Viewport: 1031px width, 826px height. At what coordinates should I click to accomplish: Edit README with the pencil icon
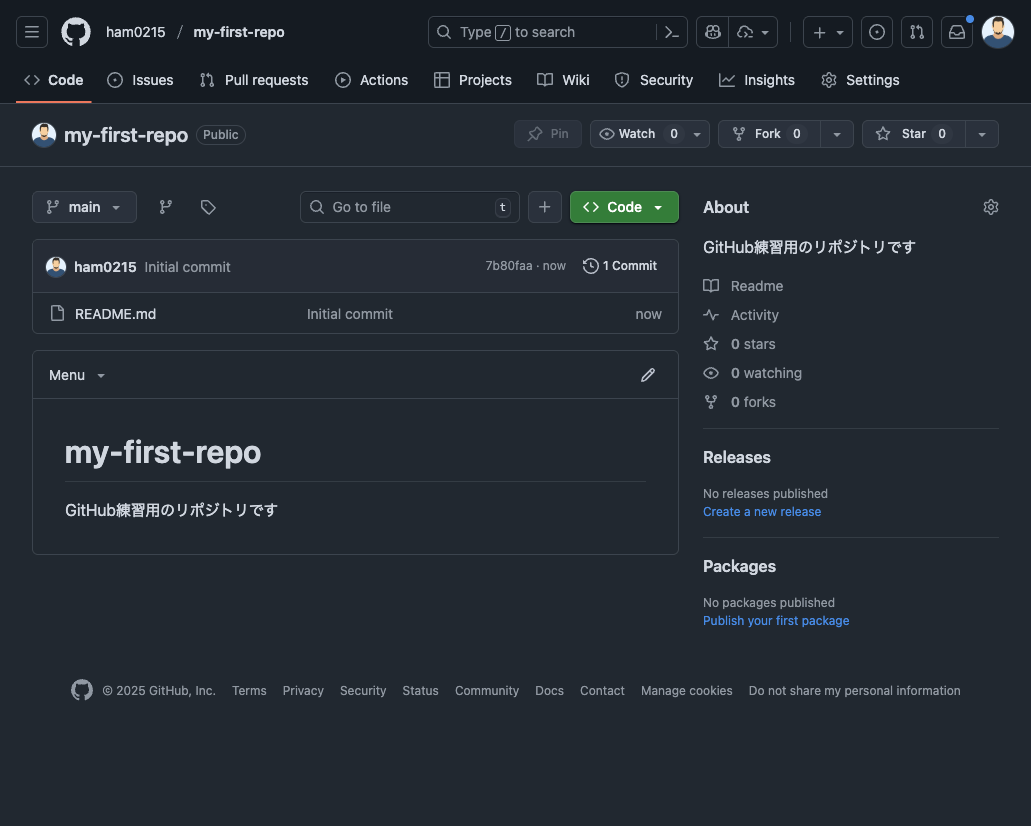(x=648, y=375)
